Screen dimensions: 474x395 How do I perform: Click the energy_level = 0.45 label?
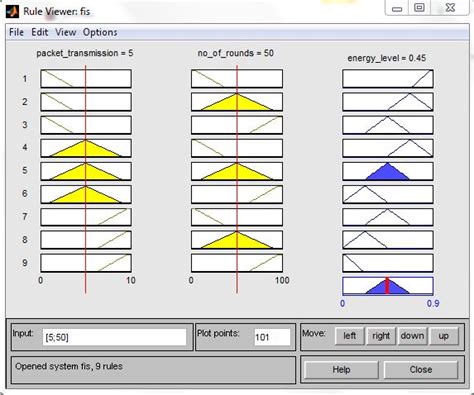click(387, 58)
